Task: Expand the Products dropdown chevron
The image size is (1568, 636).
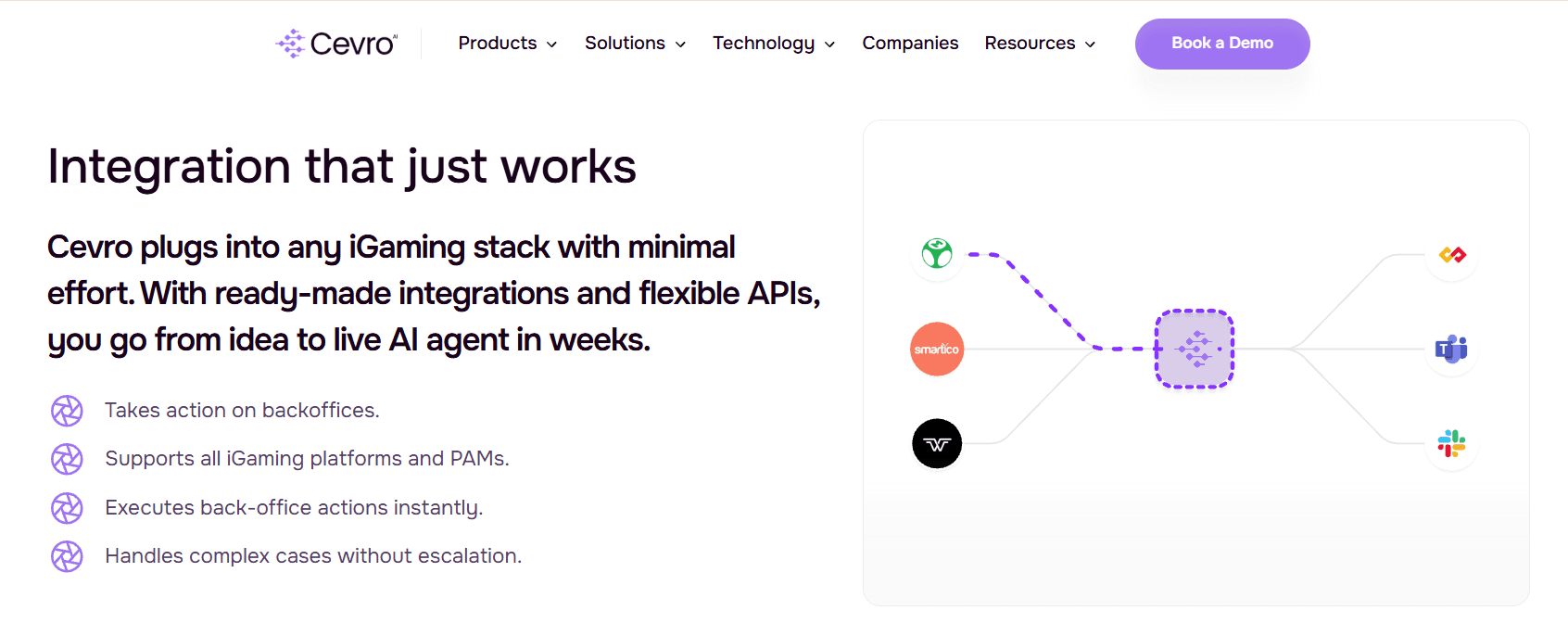Action: (551, 45)
